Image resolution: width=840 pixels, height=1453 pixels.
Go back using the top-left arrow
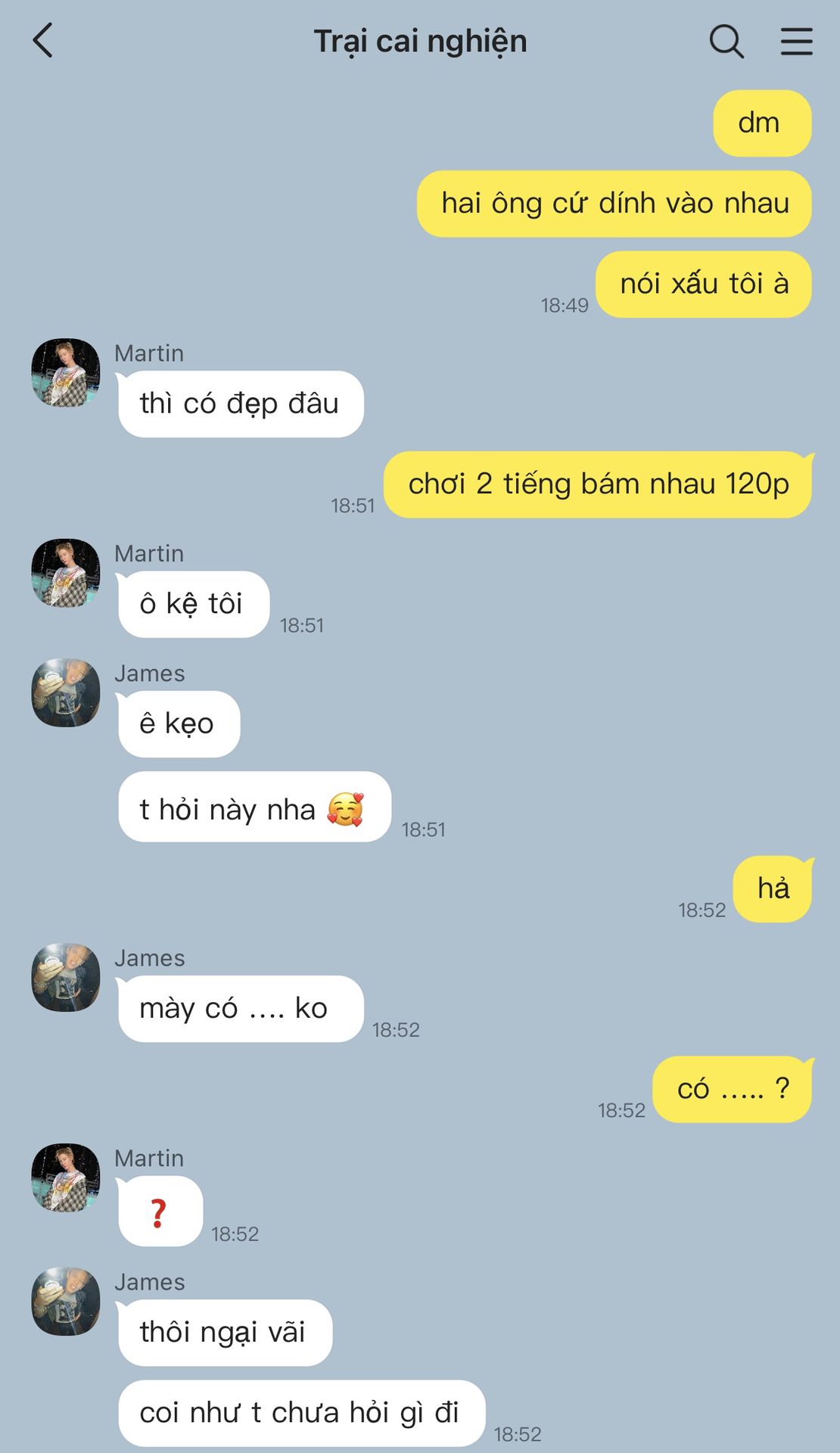pos(43,41)
